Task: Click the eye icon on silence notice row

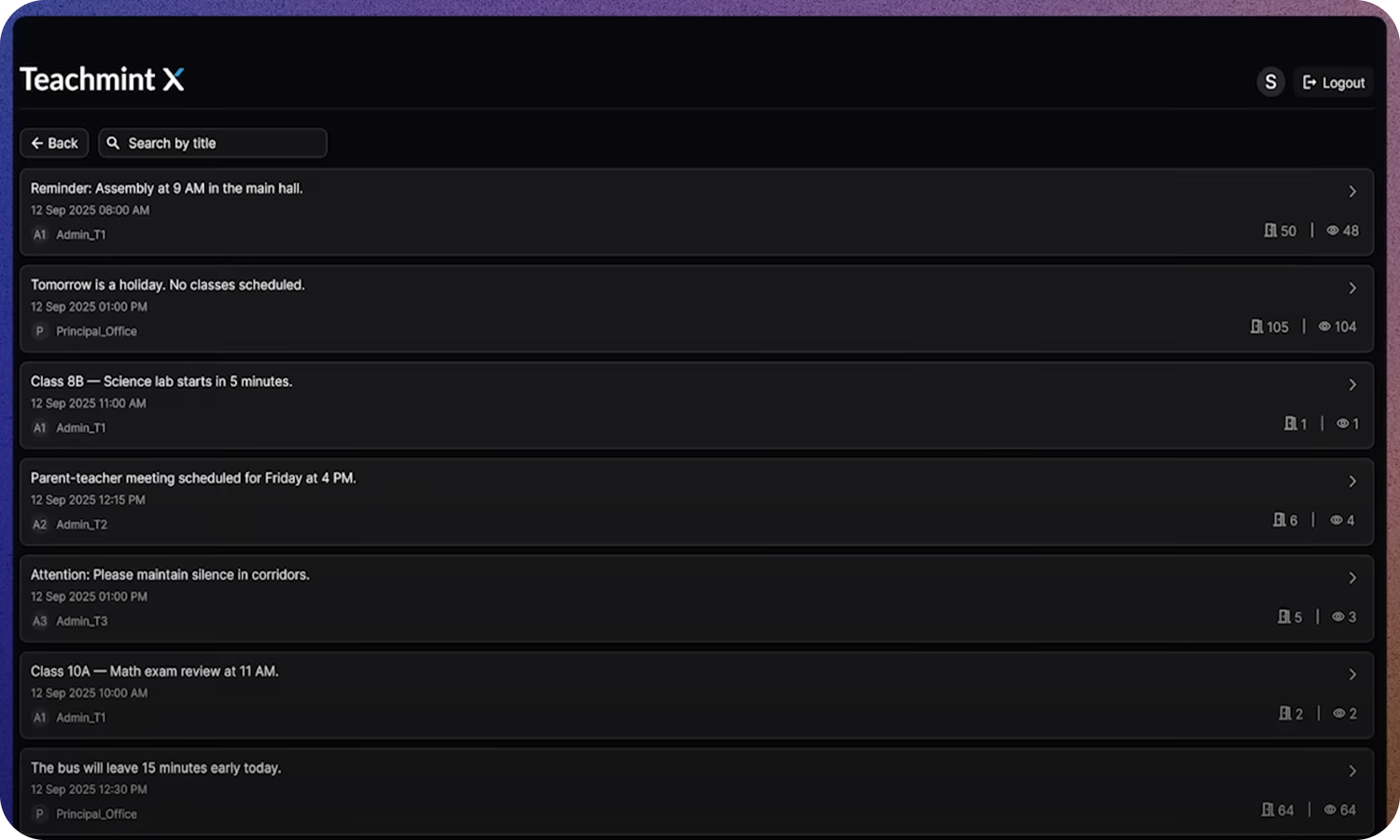Action: point(1338,617)
